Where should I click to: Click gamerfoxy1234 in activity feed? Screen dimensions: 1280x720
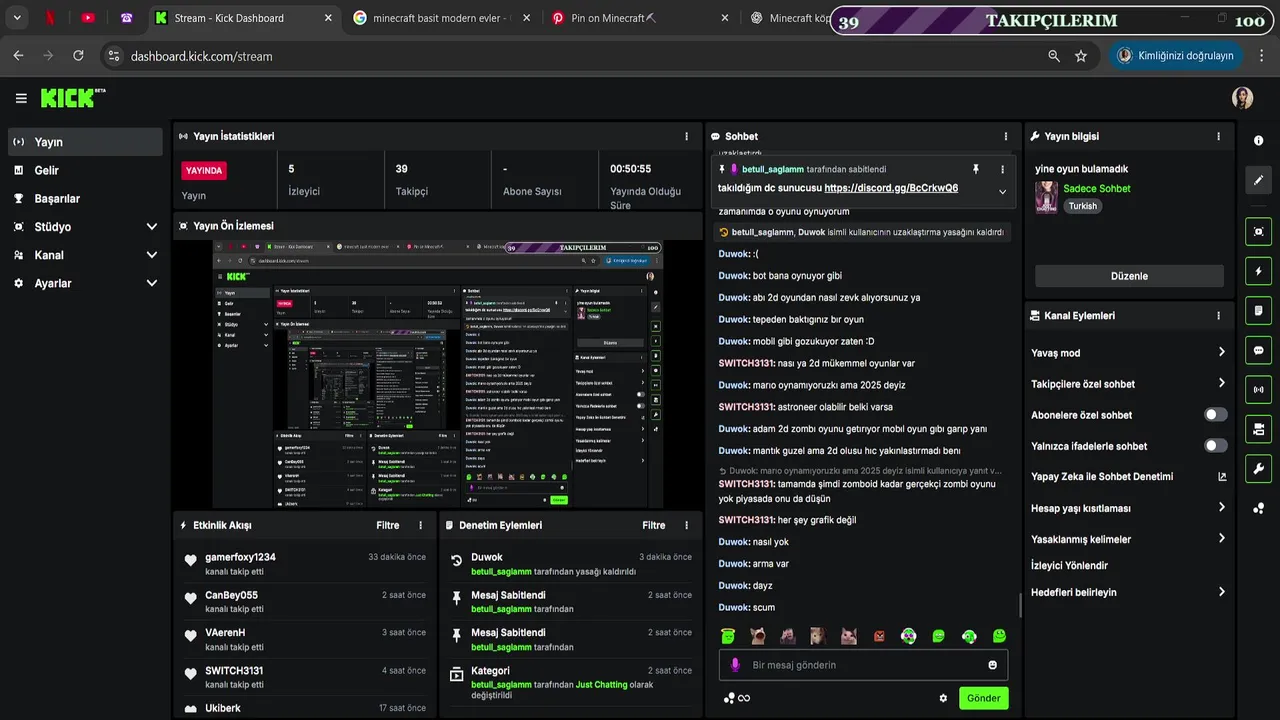point(240,557)
